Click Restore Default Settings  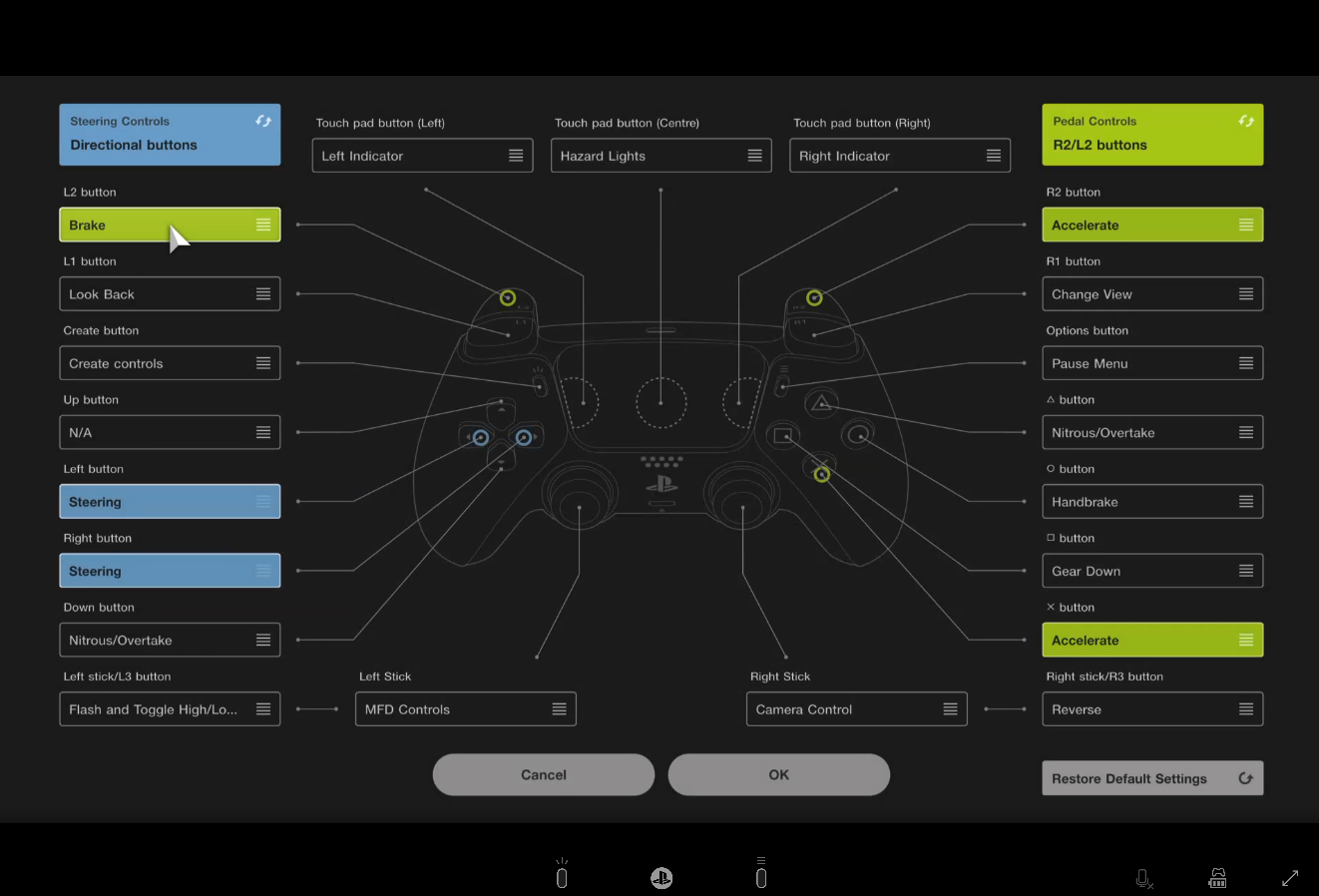tap(1152, 779)
